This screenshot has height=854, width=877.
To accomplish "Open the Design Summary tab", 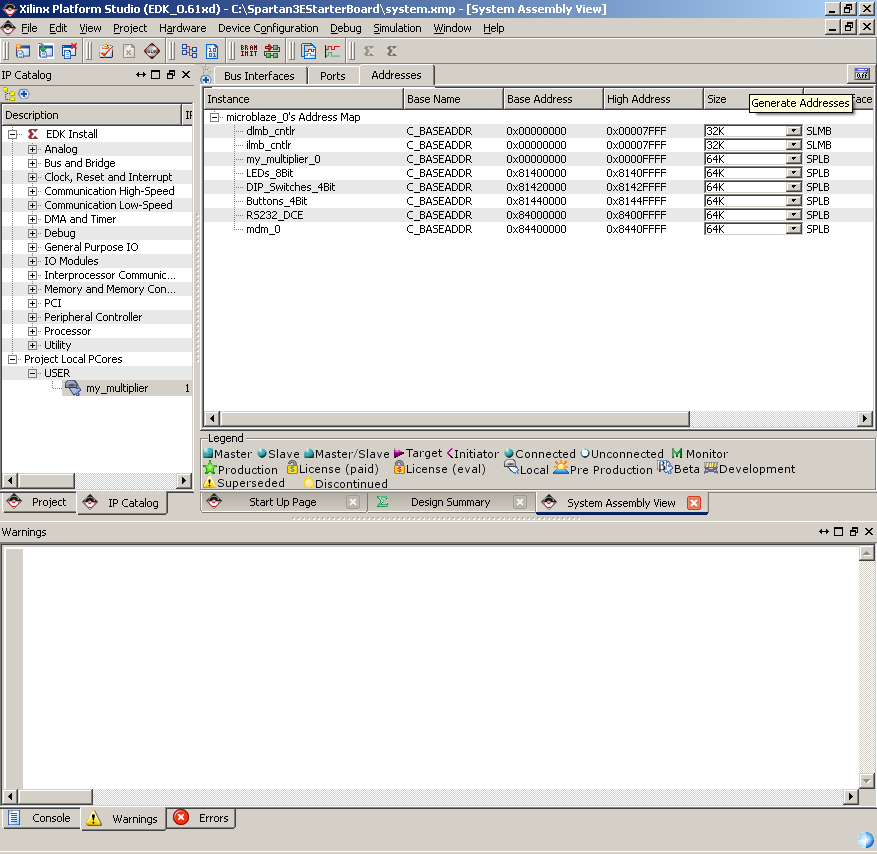I will tap(450, 502).
